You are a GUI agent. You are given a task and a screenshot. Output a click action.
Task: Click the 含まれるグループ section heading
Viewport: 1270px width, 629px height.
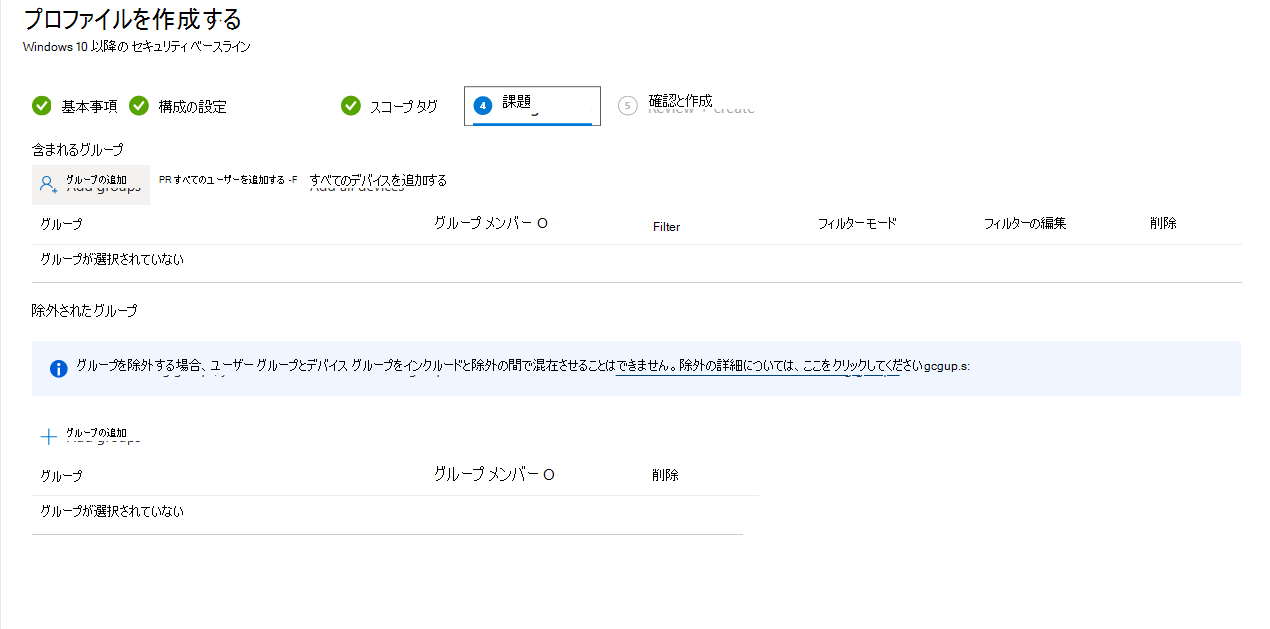(77, 150)
